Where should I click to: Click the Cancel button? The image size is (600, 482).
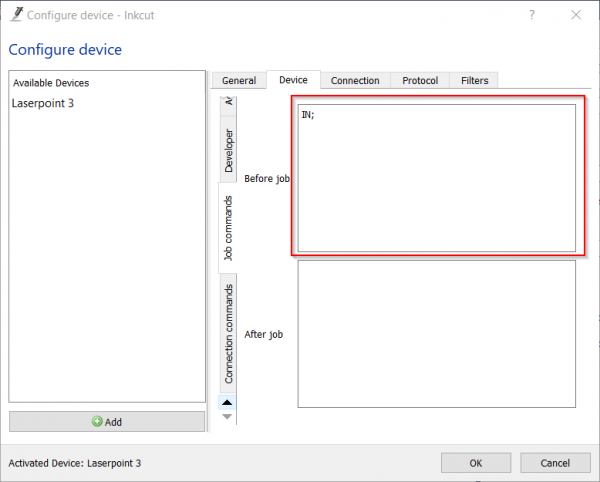[555, 463]
